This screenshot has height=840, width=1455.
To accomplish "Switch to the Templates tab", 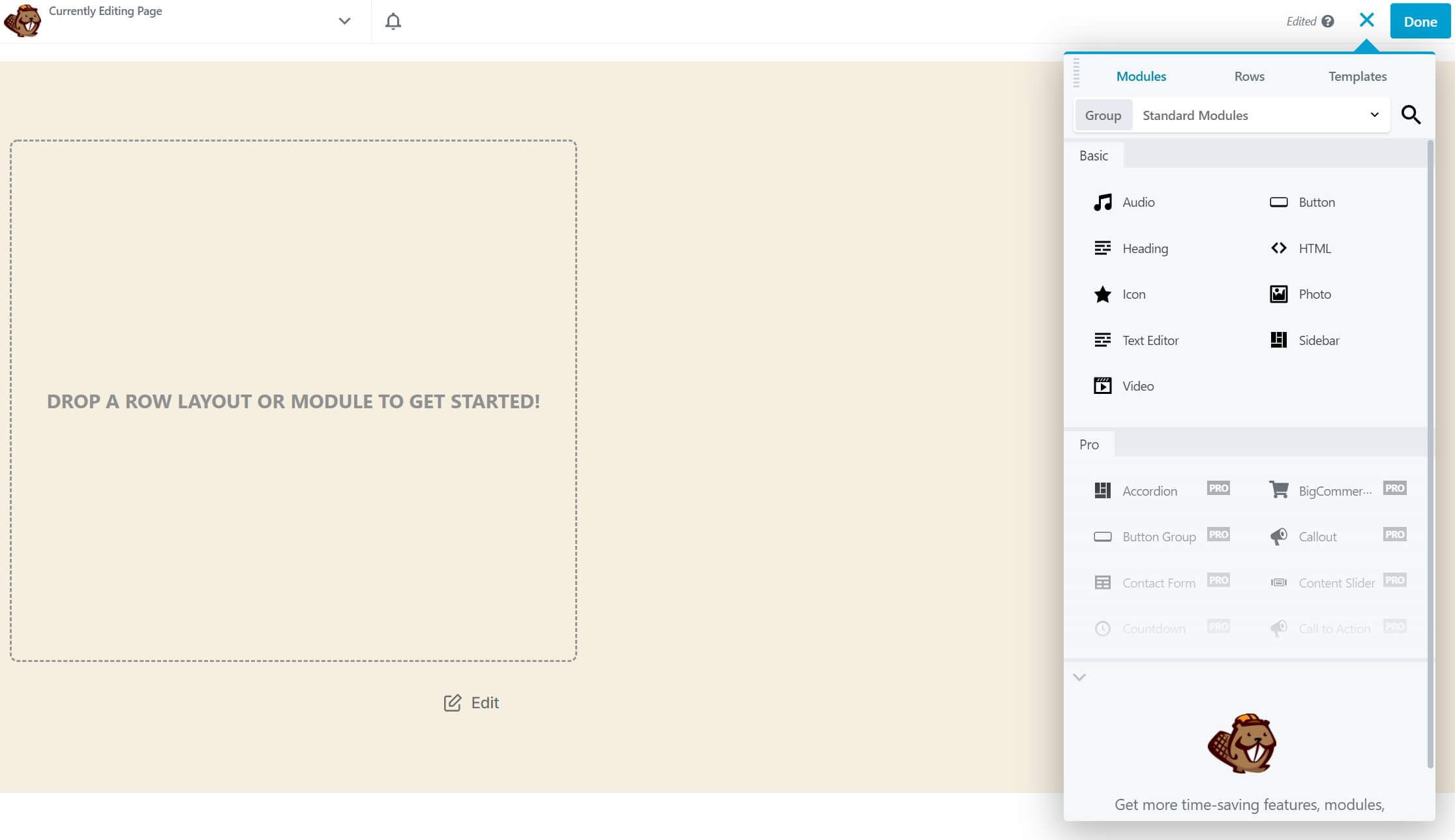I will coord(1357,76).
